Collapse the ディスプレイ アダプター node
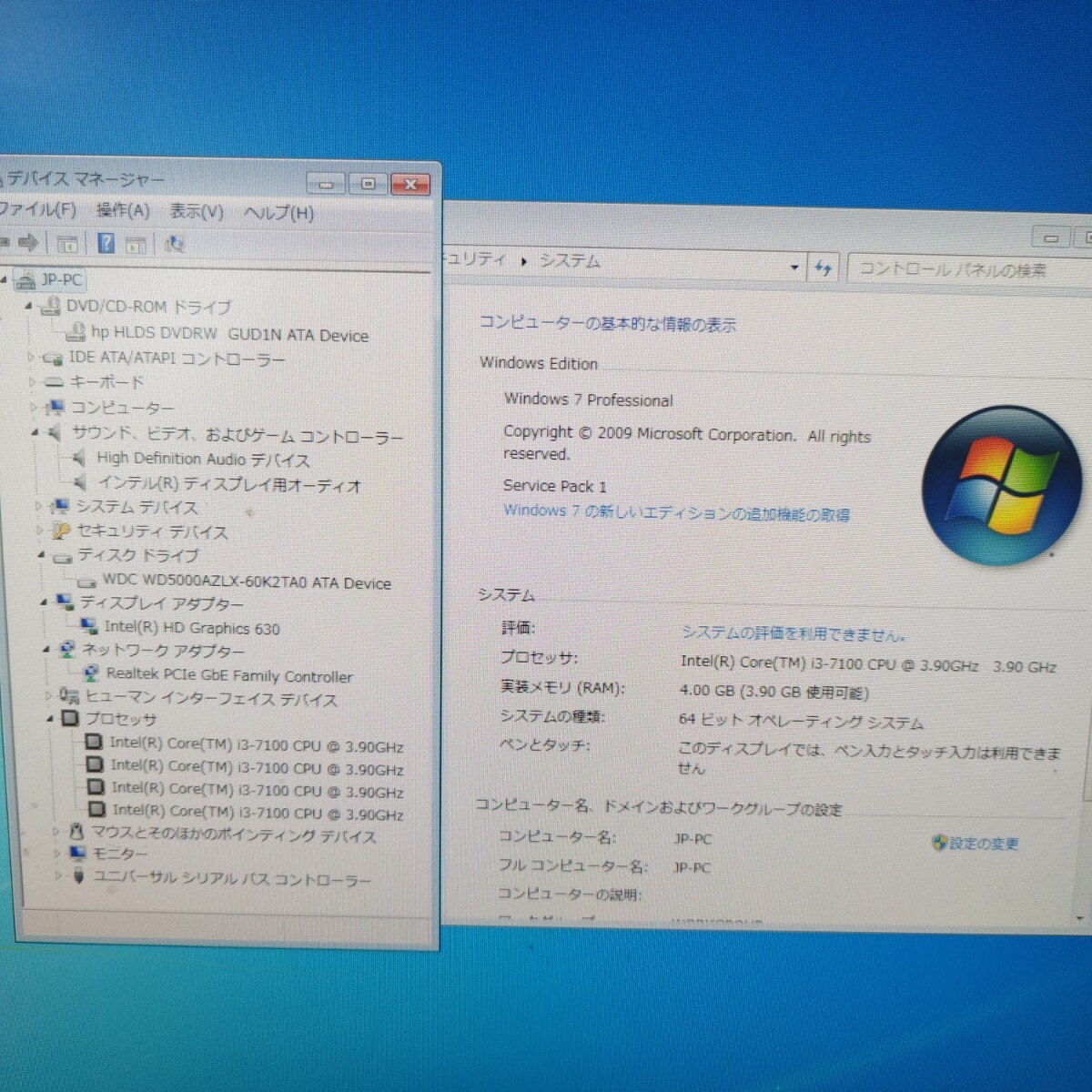Screen dimensions: 1092x1092 [x=44, y=602]
